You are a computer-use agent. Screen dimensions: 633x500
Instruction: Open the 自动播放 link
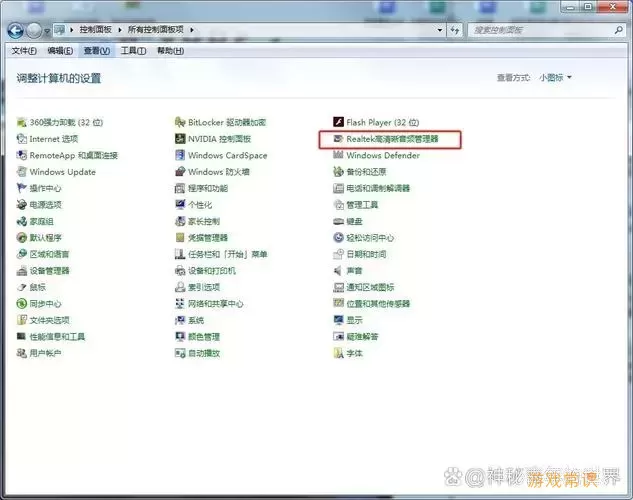click(204, 353)
